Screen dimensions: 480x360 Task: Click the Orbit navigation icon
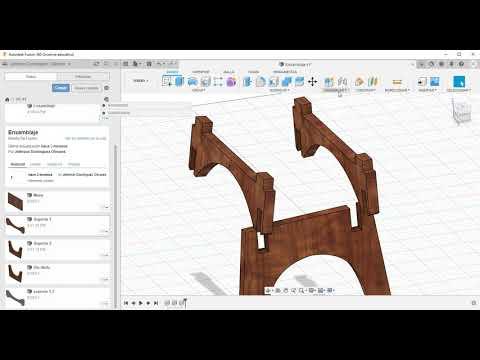tap(269, 291)
